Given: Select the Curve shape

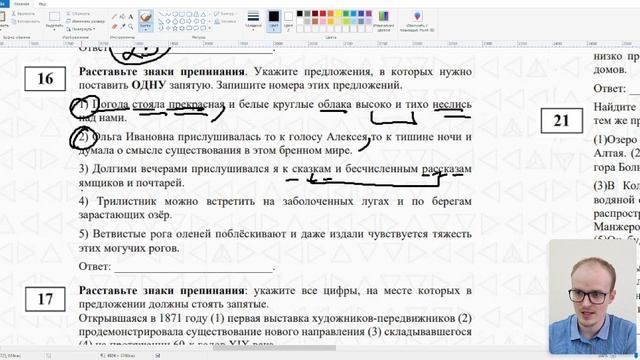Looking at the screenshot, I should click(169, 14).
